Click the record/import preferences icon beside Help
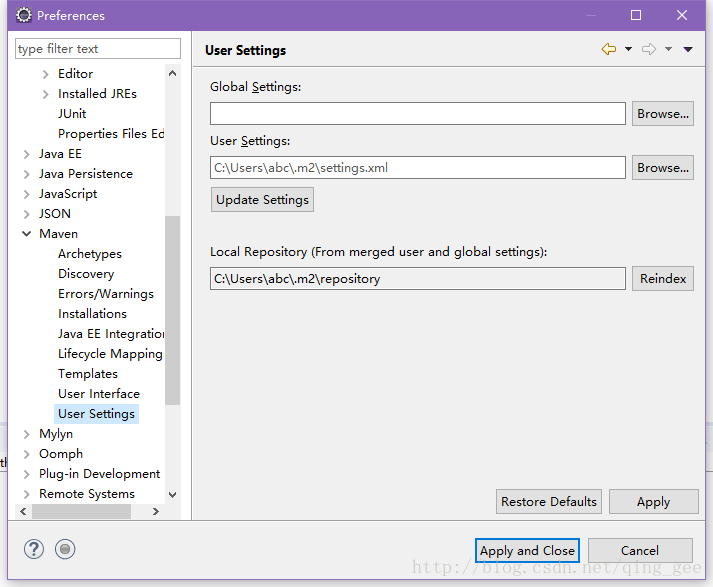The height and width of the screenshot is (587, 713). pyautogui.click(x=65, y=549)
